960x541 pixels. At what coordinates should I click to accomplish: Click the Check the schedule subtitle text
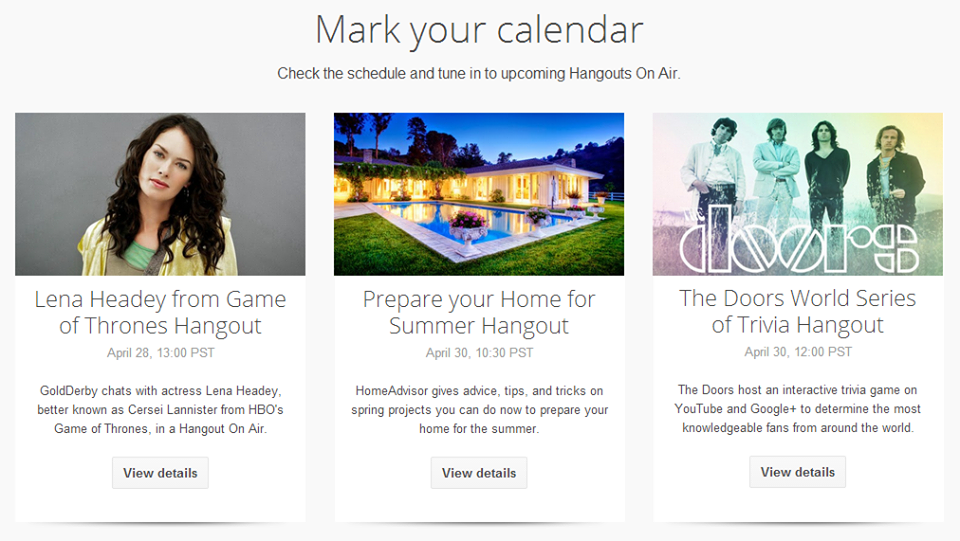click(479, 73)
